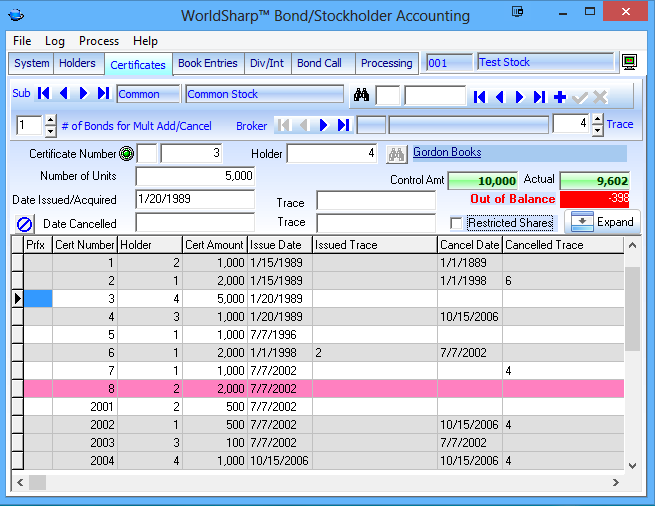655x506 pixels.
Task: Click the monitor icon at top right
Action: (x=629, y=63)
